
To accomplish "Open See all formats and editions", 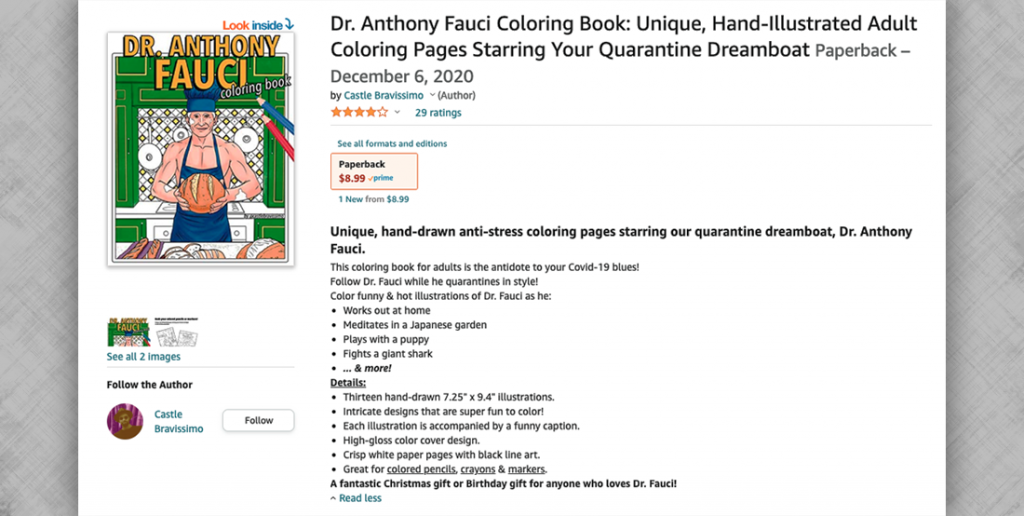I will point(392,144).
